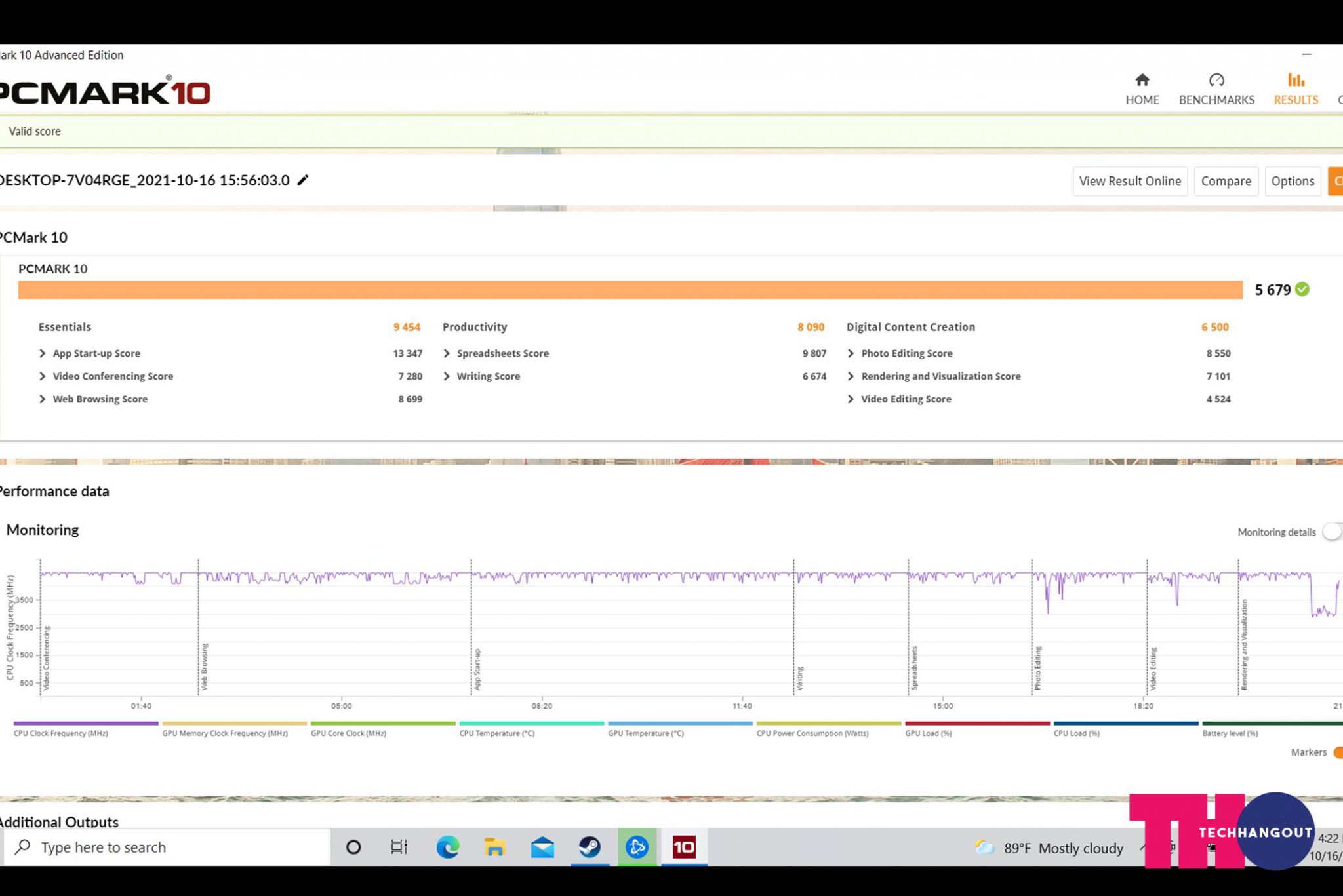The height and width of the screenshot is (896, 1343).
Task: Open Steam from the taskbar
Action: pos(590,847)
